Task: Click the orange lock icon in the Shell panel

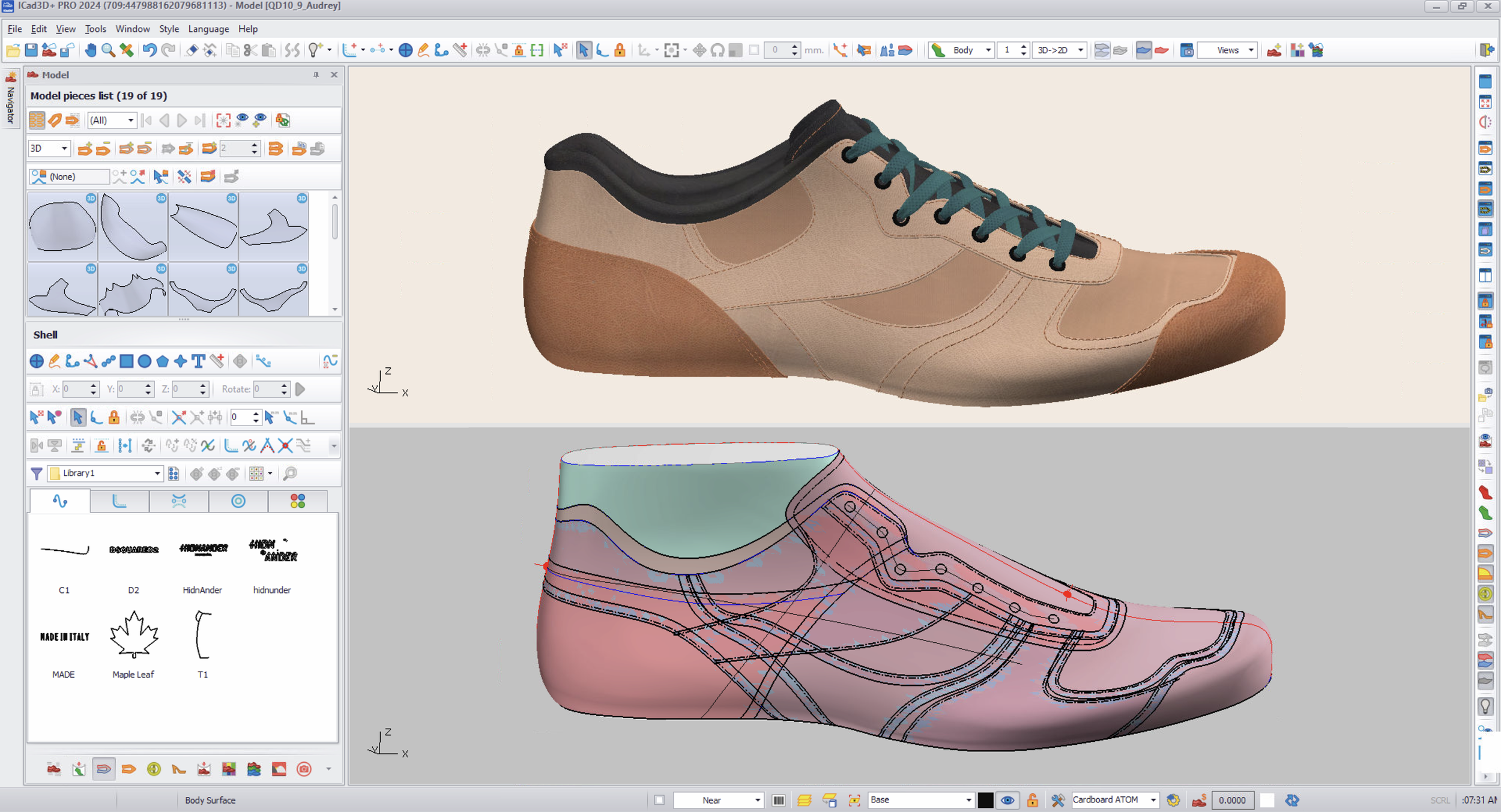Action: click(x=113, y=417)
